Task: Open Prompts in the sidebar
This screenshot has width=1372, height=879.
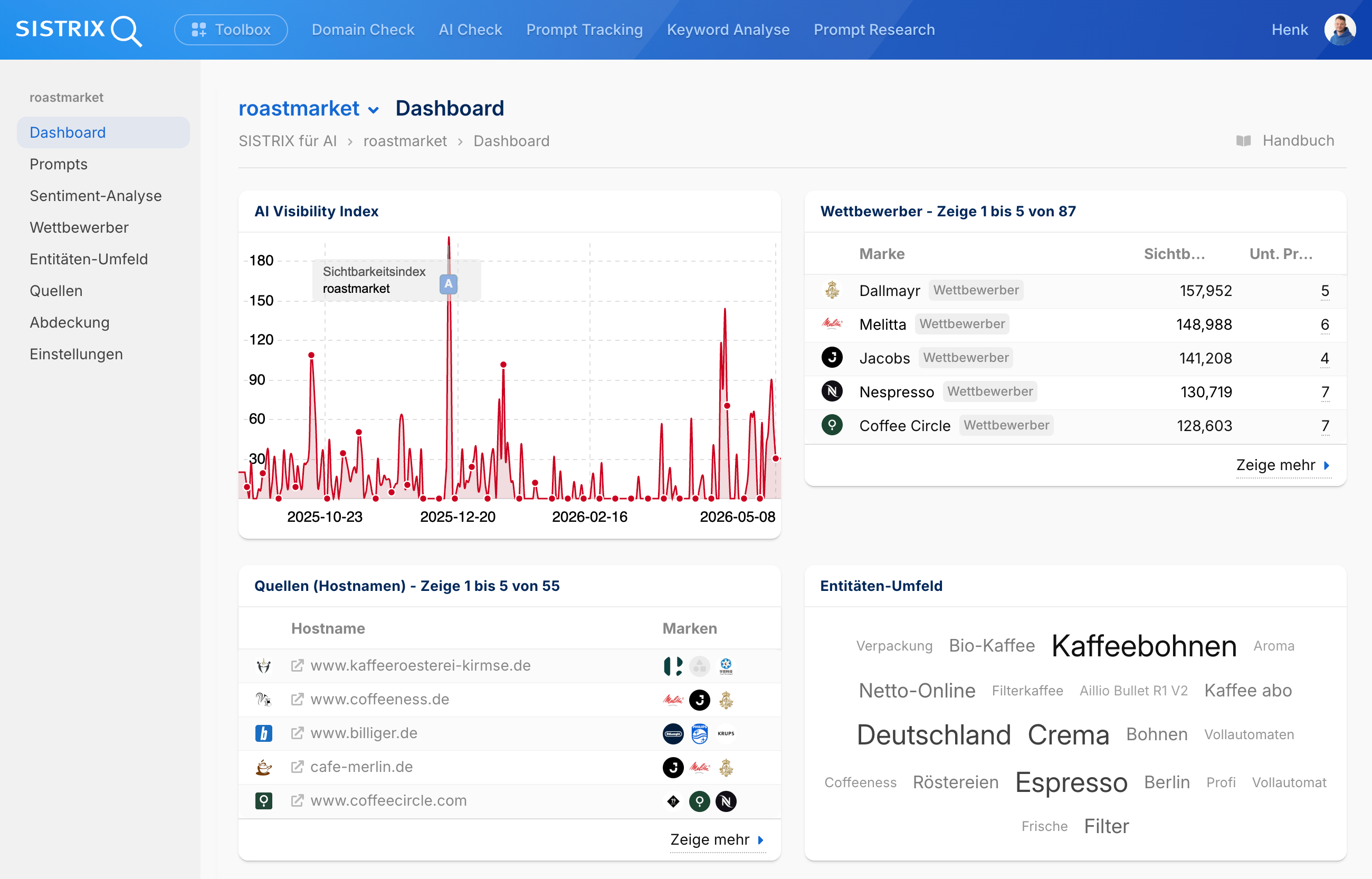Action: (58, 165)
